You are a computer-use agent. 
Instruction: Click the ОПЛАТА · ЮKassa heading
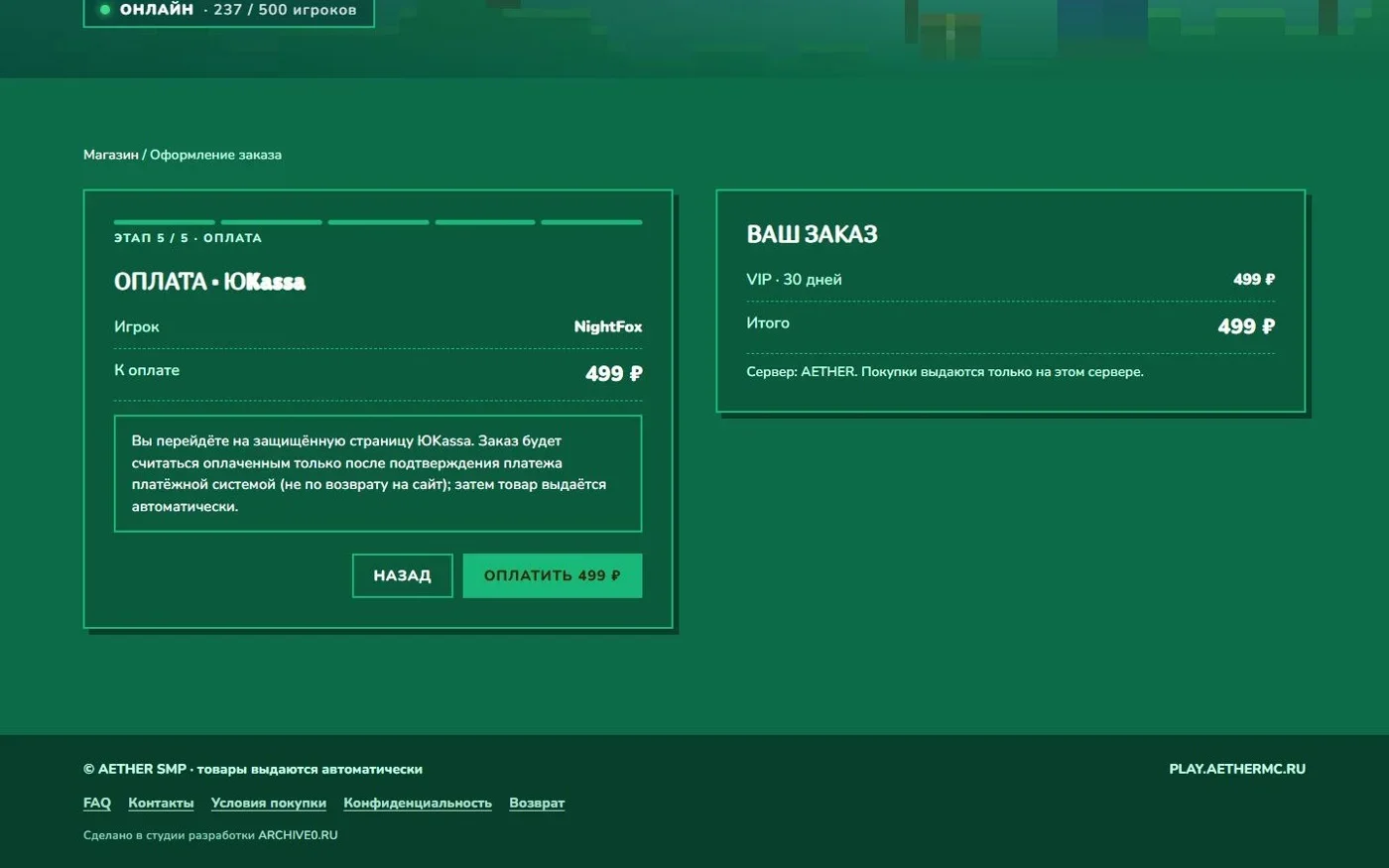(209, 282)
